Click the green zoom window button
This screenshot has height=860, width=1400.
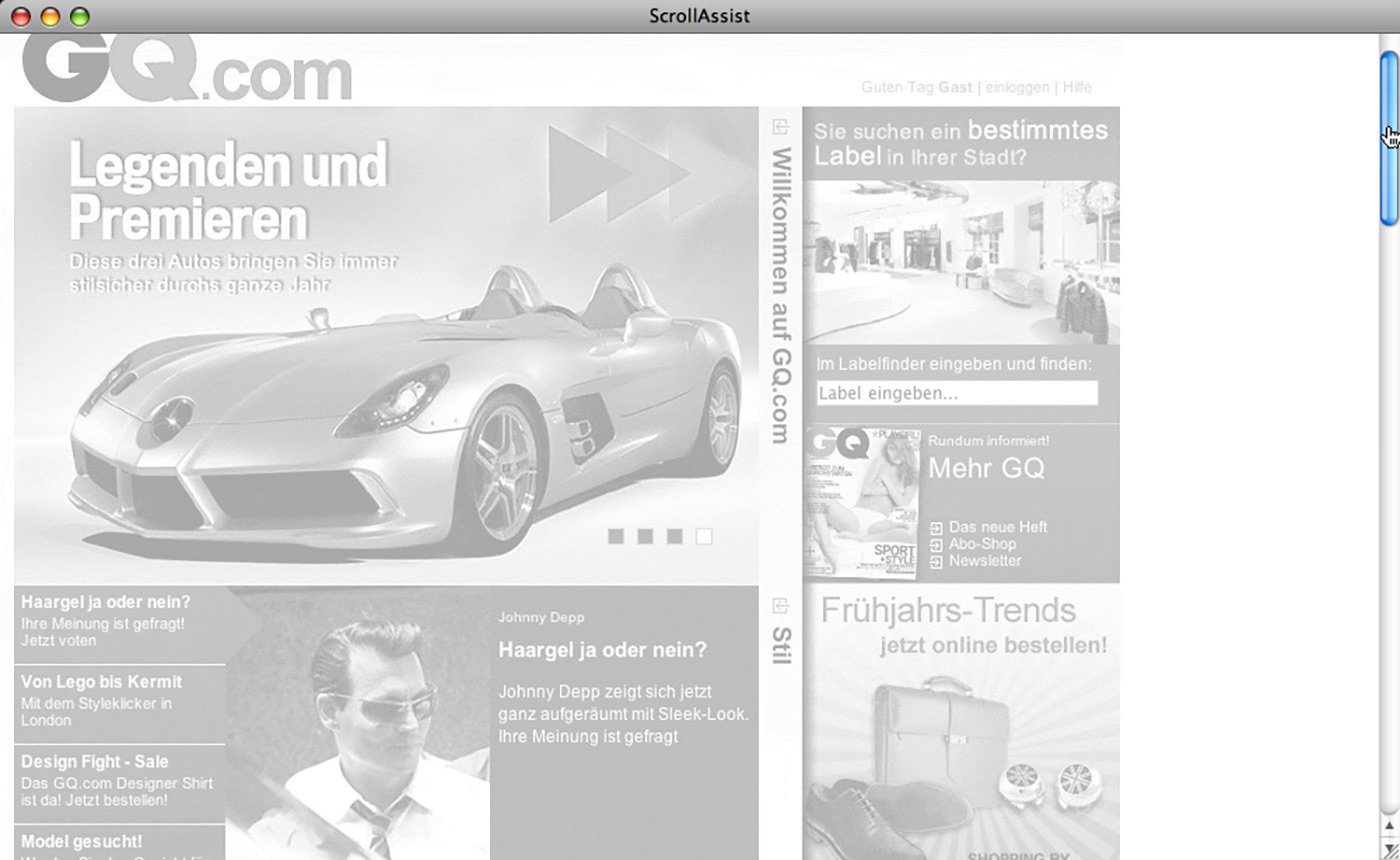click(80, 16)
